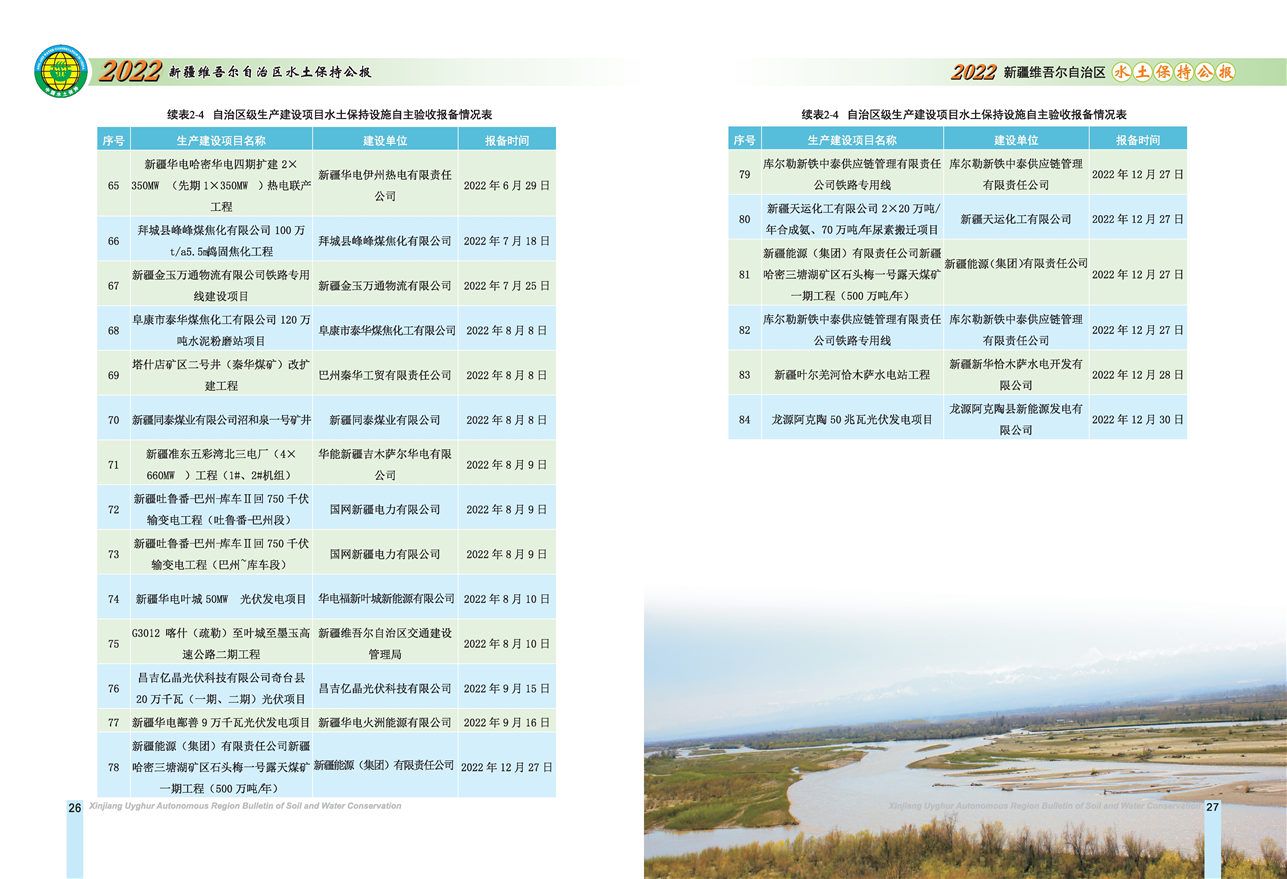The width and height of the screenshot is (1287, 879).
Task: Select the date '2022 年 7 月 25 日'
Action: (x=507, y=286)
